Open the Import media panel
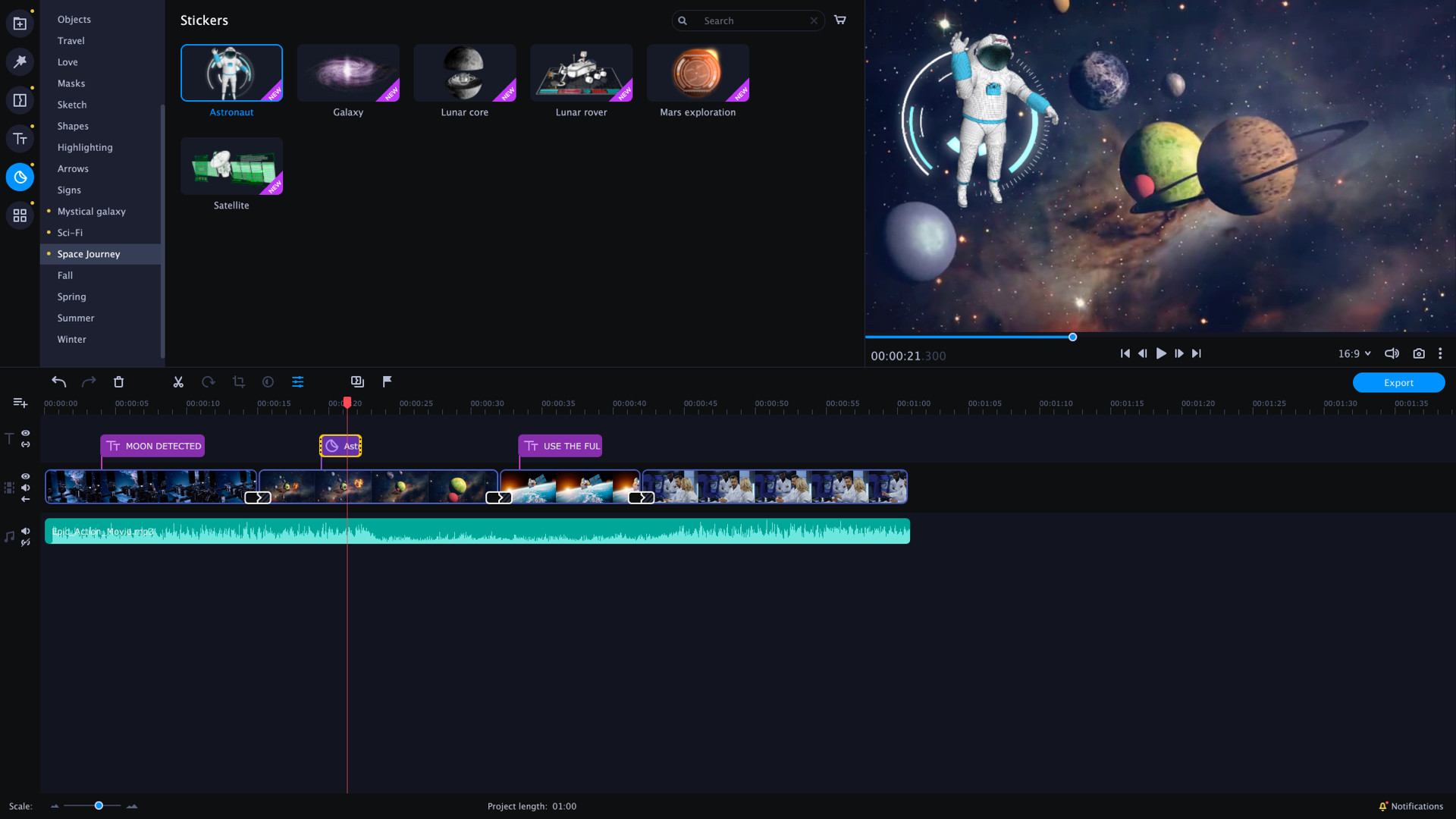The width and height of the screenshot is (1456, 819). tap(20, 23)
